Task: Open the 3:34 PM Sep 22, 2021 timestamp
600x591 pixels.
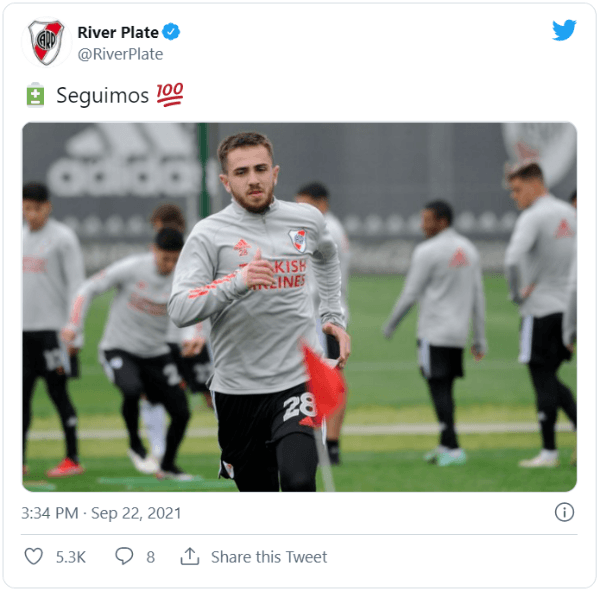Action: [101, 513]
